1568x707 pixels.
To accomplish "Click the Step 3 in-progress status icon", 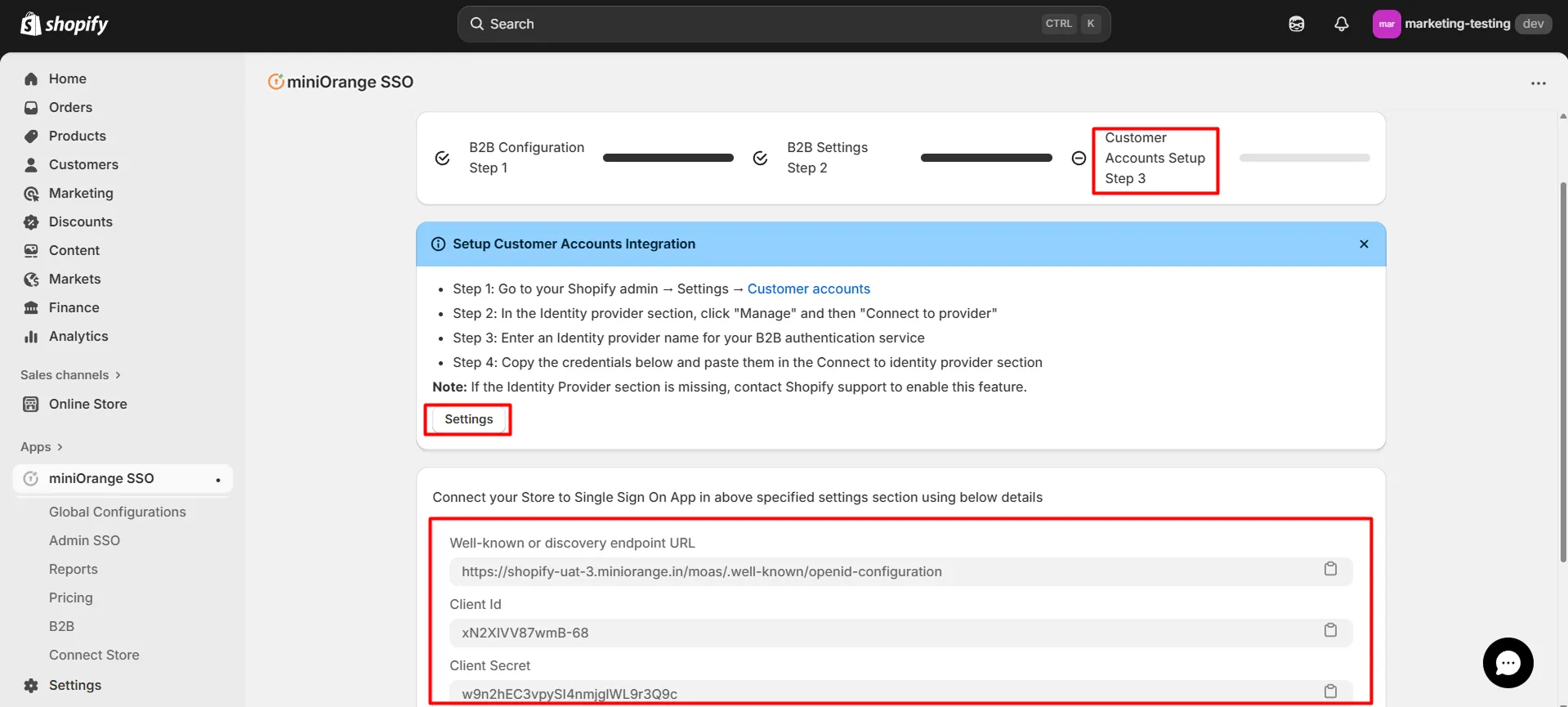I will pyautogui.click(x=1079, y=158).
